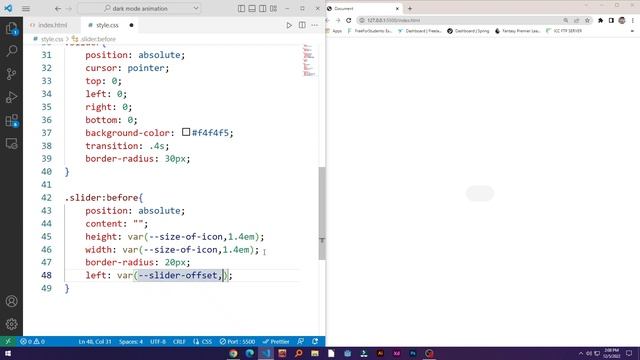The image size is (640, 360).
Task: Open the Source Control view
Action: pos(11,74)
